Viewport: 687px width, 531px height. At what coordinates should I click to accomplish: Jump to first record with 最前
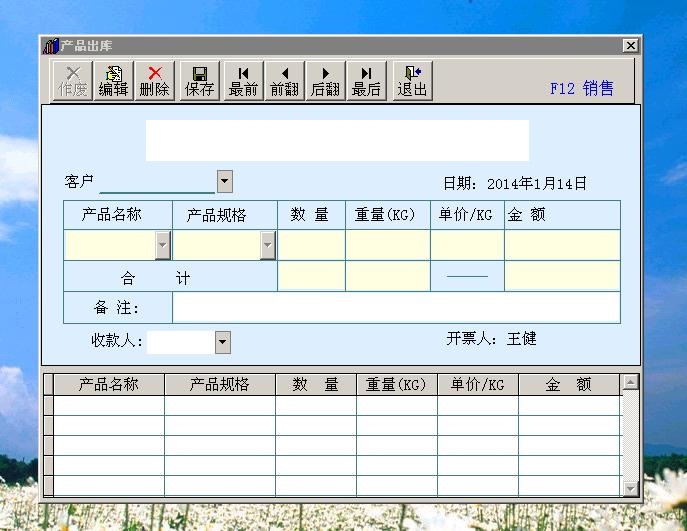coord(243,81)
